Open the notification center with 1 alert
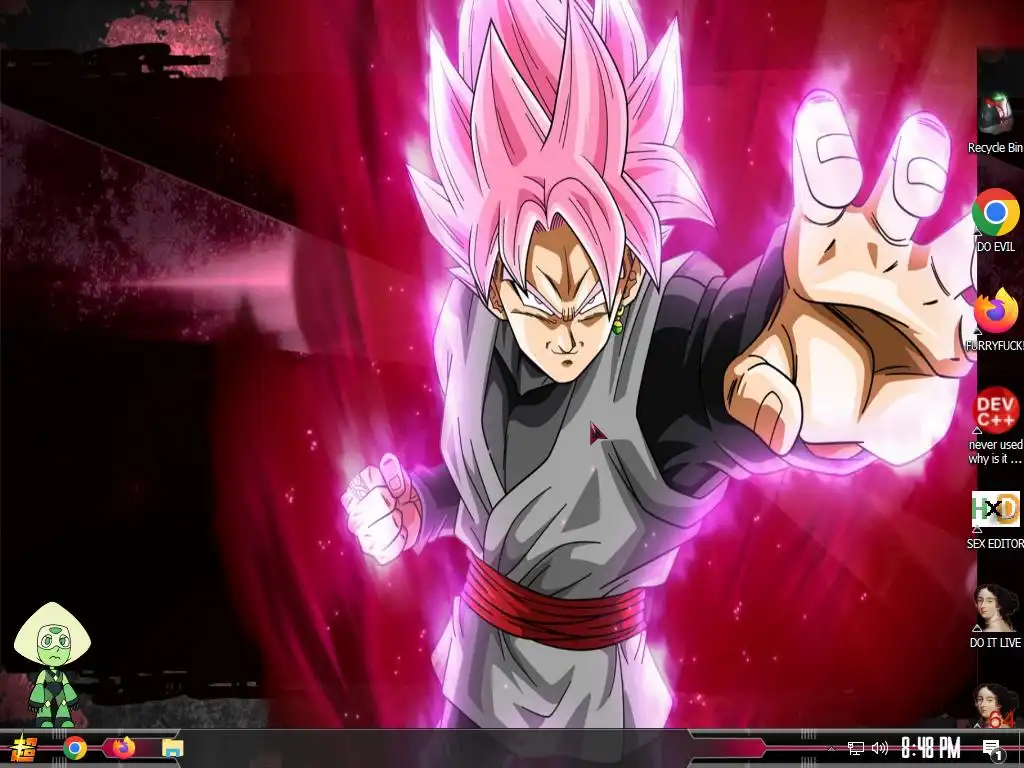Viewport: 1024px width, 768px height. (x=993, y=749)
